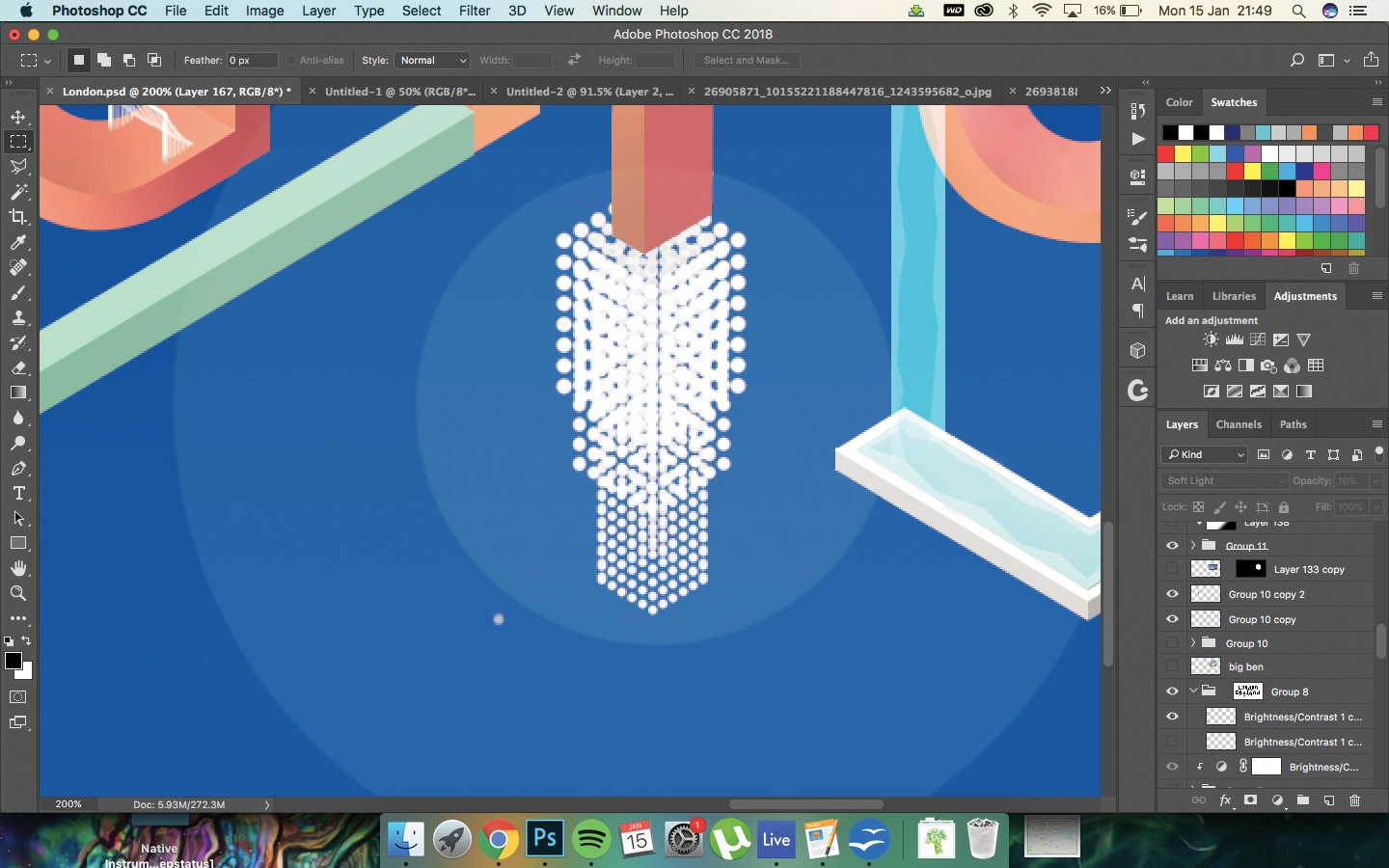The height and width of the screenshot is (868, 1389).
Task: Show the big ben layer
Action: point(1172,666)
